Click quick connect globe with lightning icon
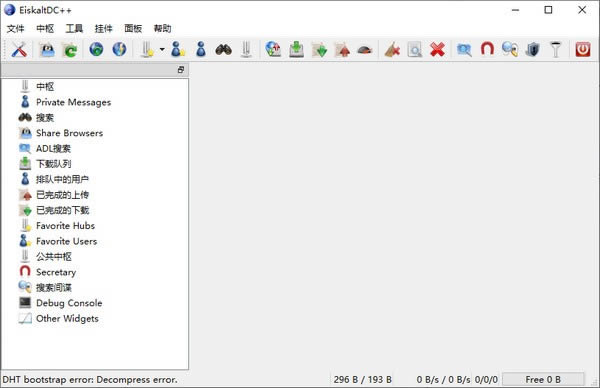 tap(119, 50)
